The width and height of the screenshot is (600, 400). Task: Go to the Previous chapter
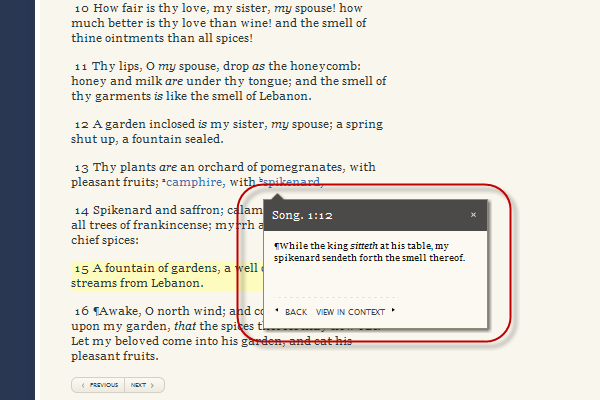click(x=98, y=384)
